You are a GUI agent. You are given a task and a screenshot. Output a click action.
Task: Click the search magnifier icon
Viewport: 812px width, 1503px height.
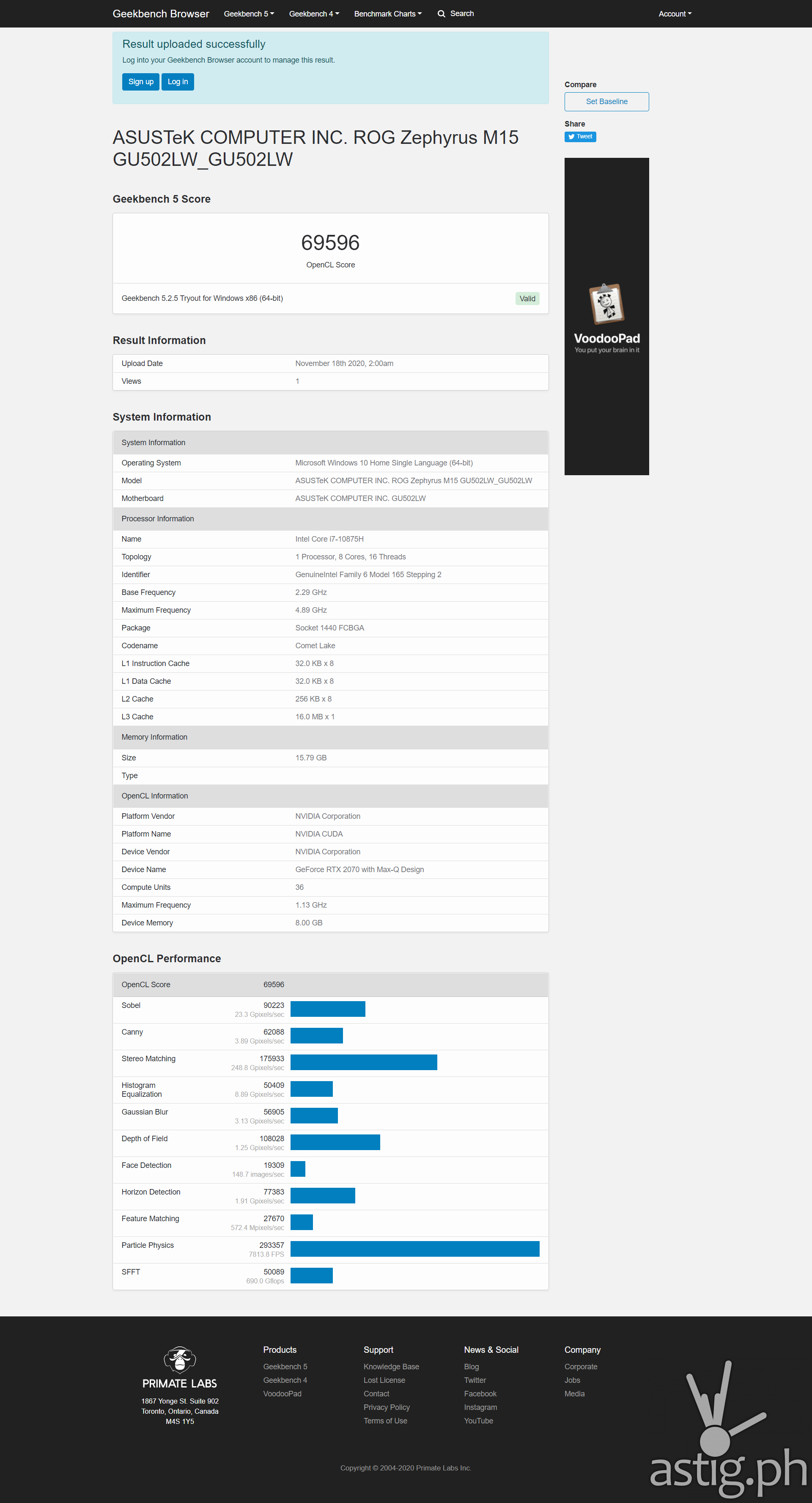pyautogui.click(x=441, y=14)
